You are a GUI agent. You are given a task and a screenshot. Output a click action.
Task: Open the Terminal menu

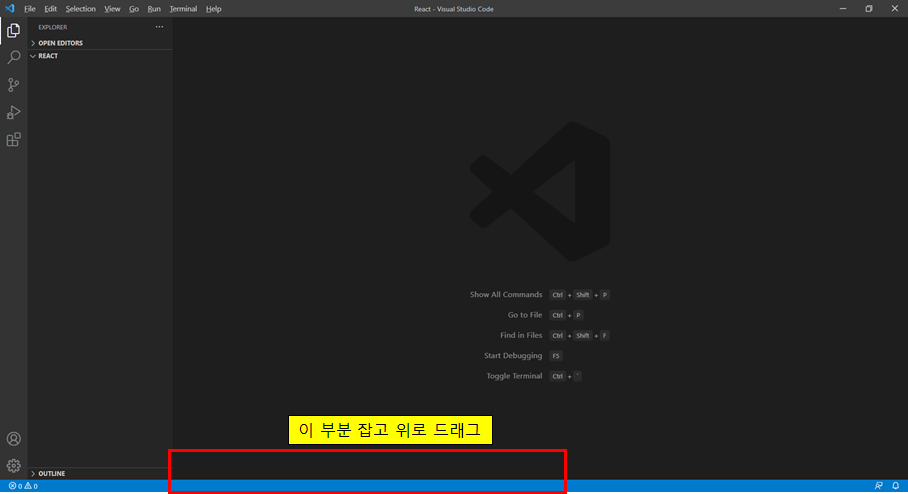pos(183,9)
